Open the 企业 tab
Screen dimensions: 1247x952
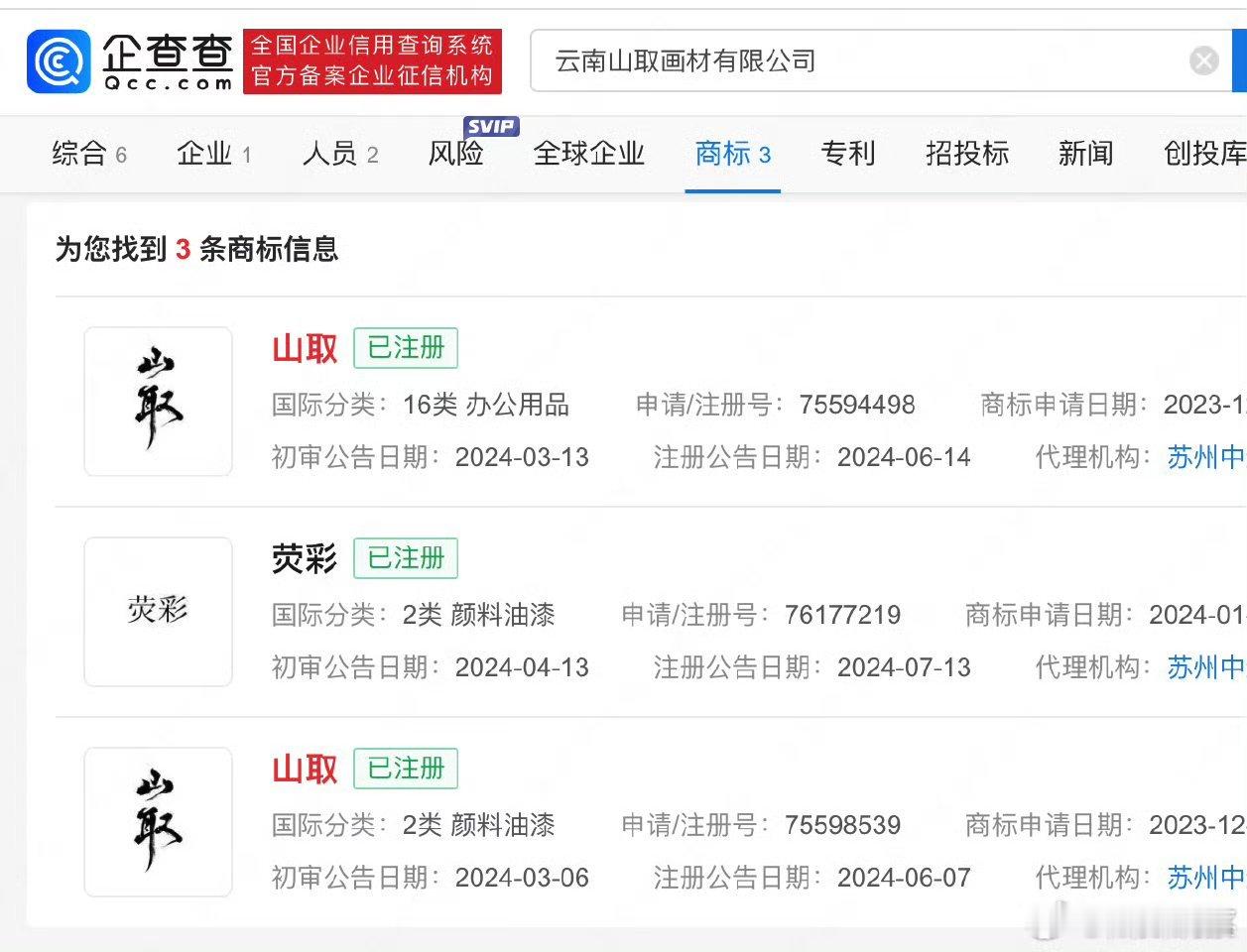(214, 154)
